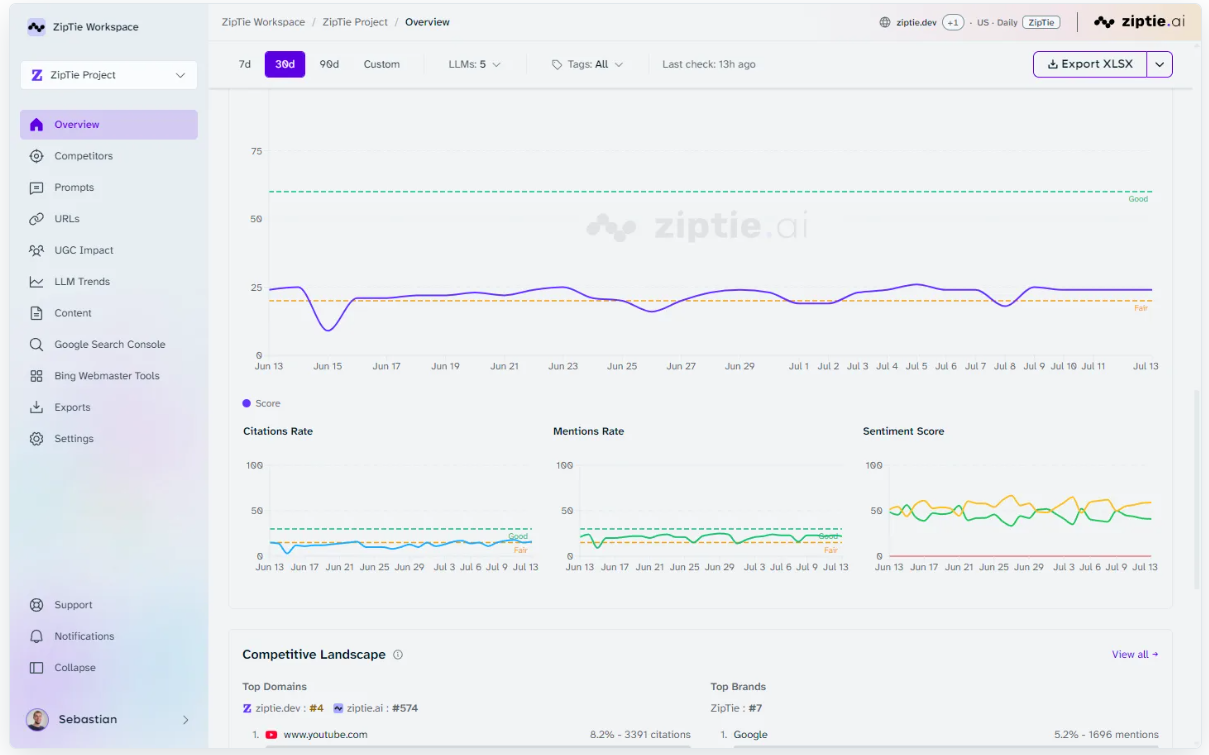Click the ziptie.ai logo in the header

1139,21
